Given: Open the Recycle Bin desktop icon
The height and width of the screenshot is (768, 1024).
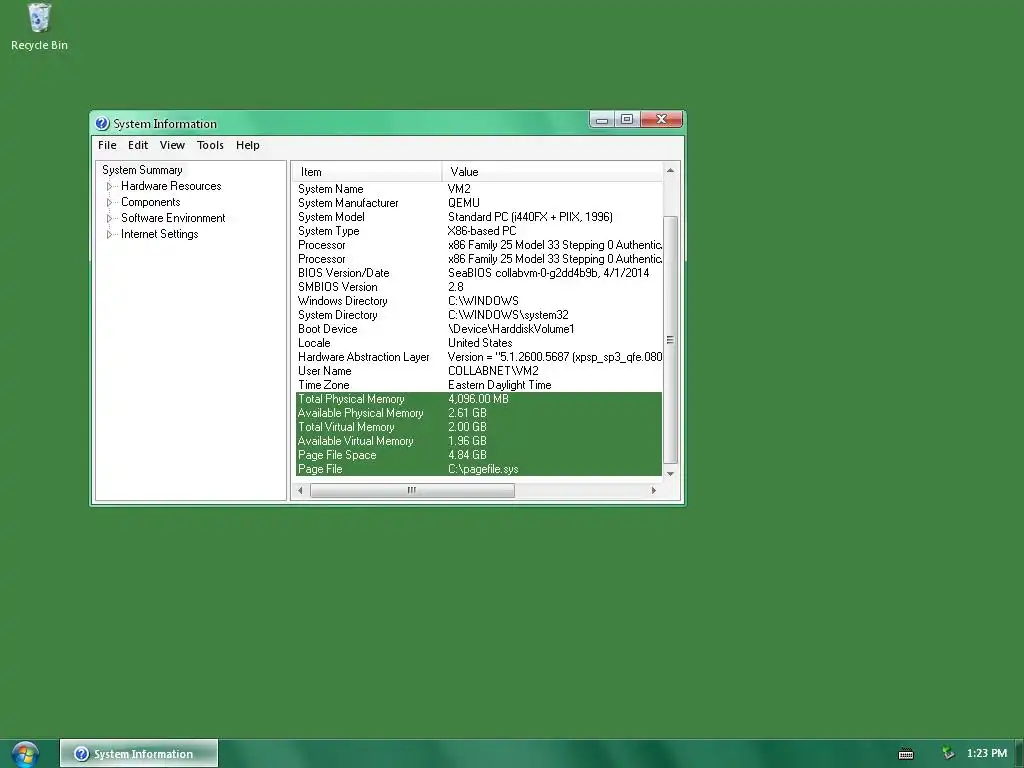Looking at the screenshot, I should (39, 27).
